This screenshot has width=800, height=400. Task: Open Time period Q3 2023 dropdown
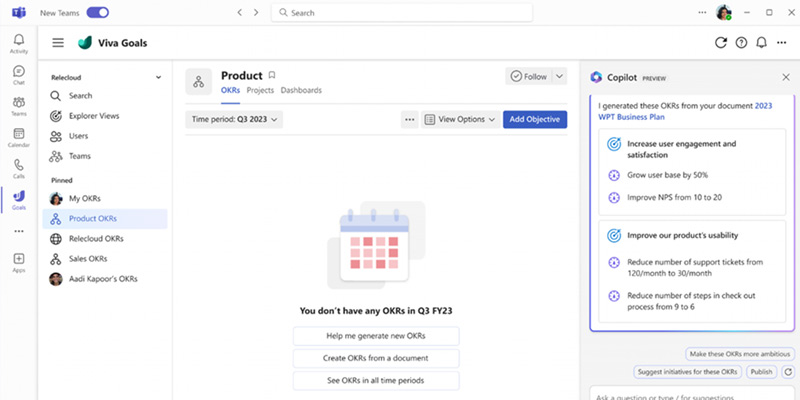(x=234, y=119)
